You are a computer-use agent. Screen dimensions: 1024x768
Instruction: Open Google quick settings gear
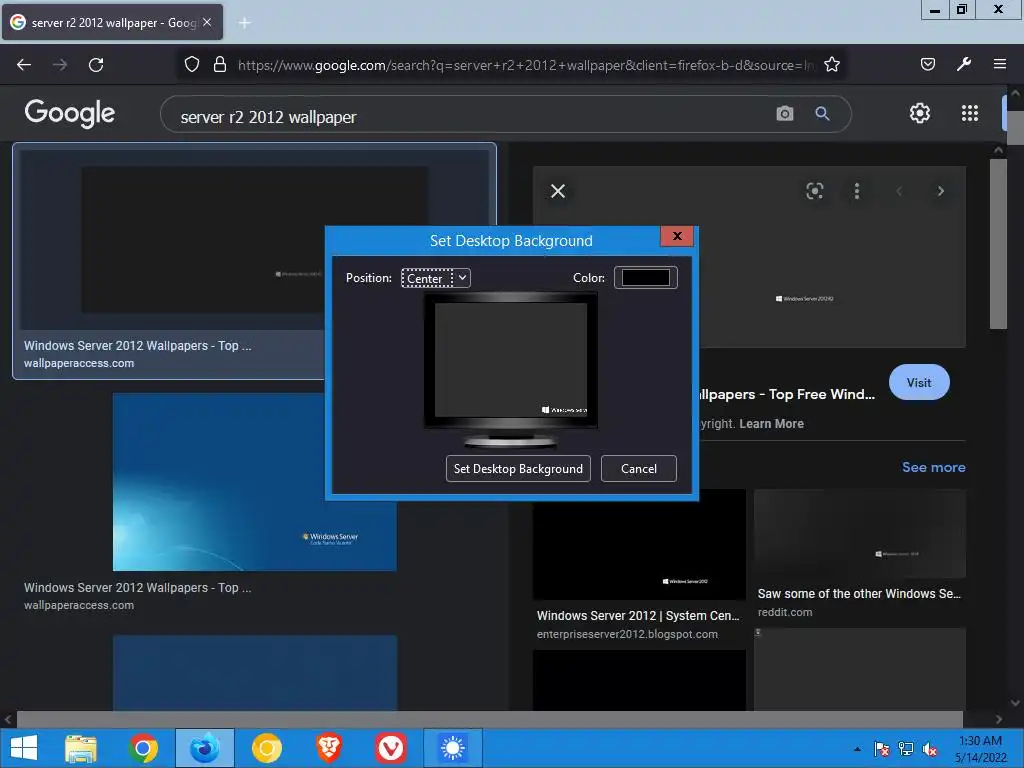(920, 113)
